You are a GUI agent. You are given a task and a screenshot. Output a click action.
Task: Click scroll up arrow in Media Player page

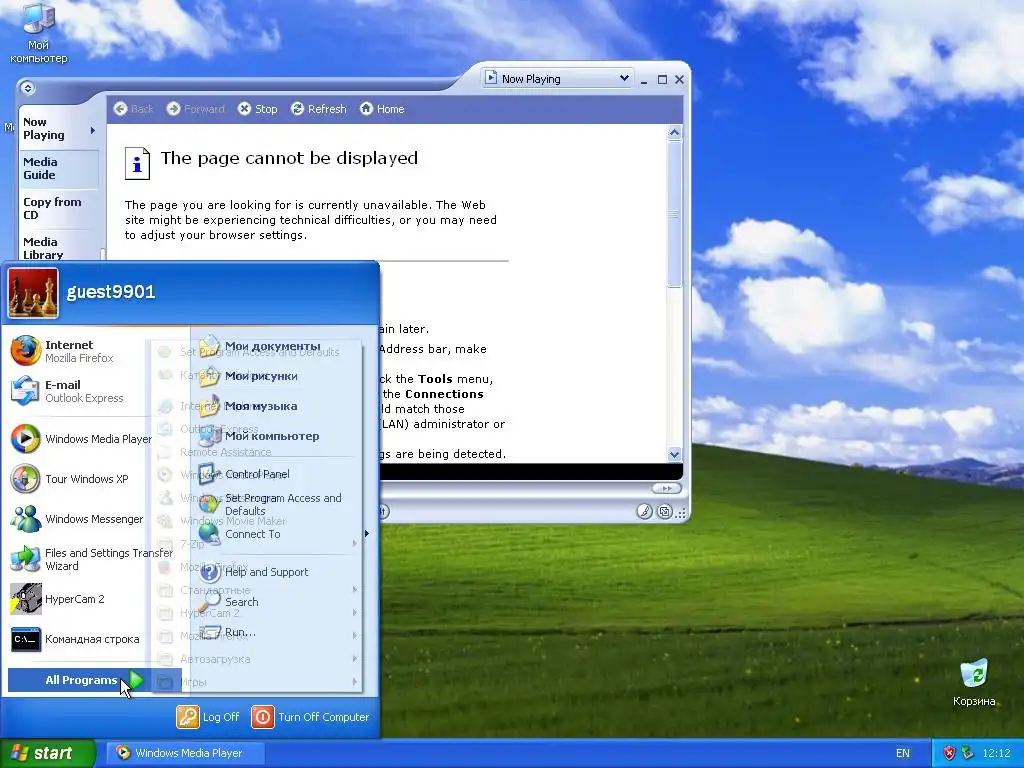[x=675, y=133]
